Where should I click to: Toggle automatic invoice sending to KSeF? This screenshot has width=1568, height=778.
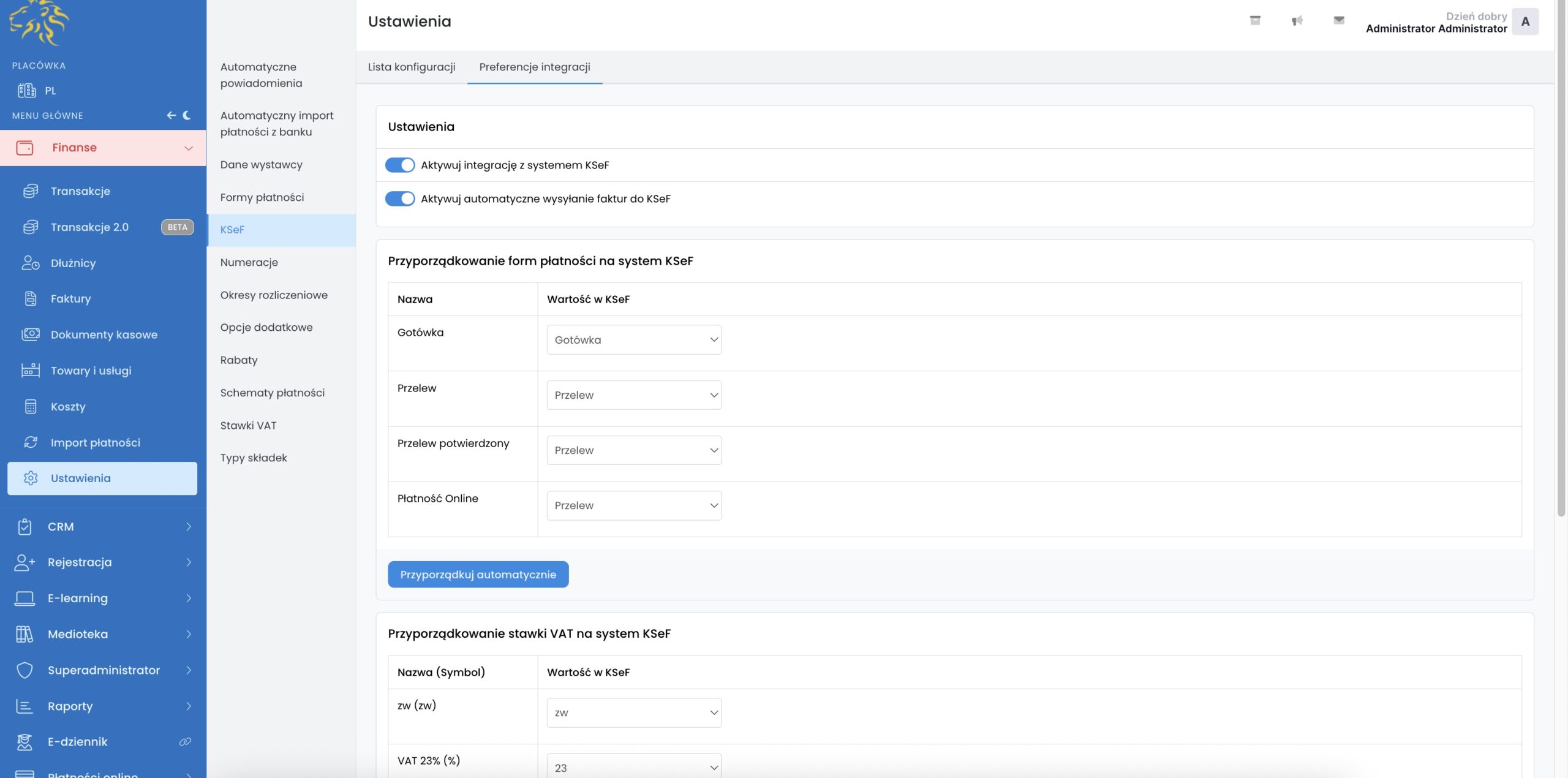click(400, 198)
